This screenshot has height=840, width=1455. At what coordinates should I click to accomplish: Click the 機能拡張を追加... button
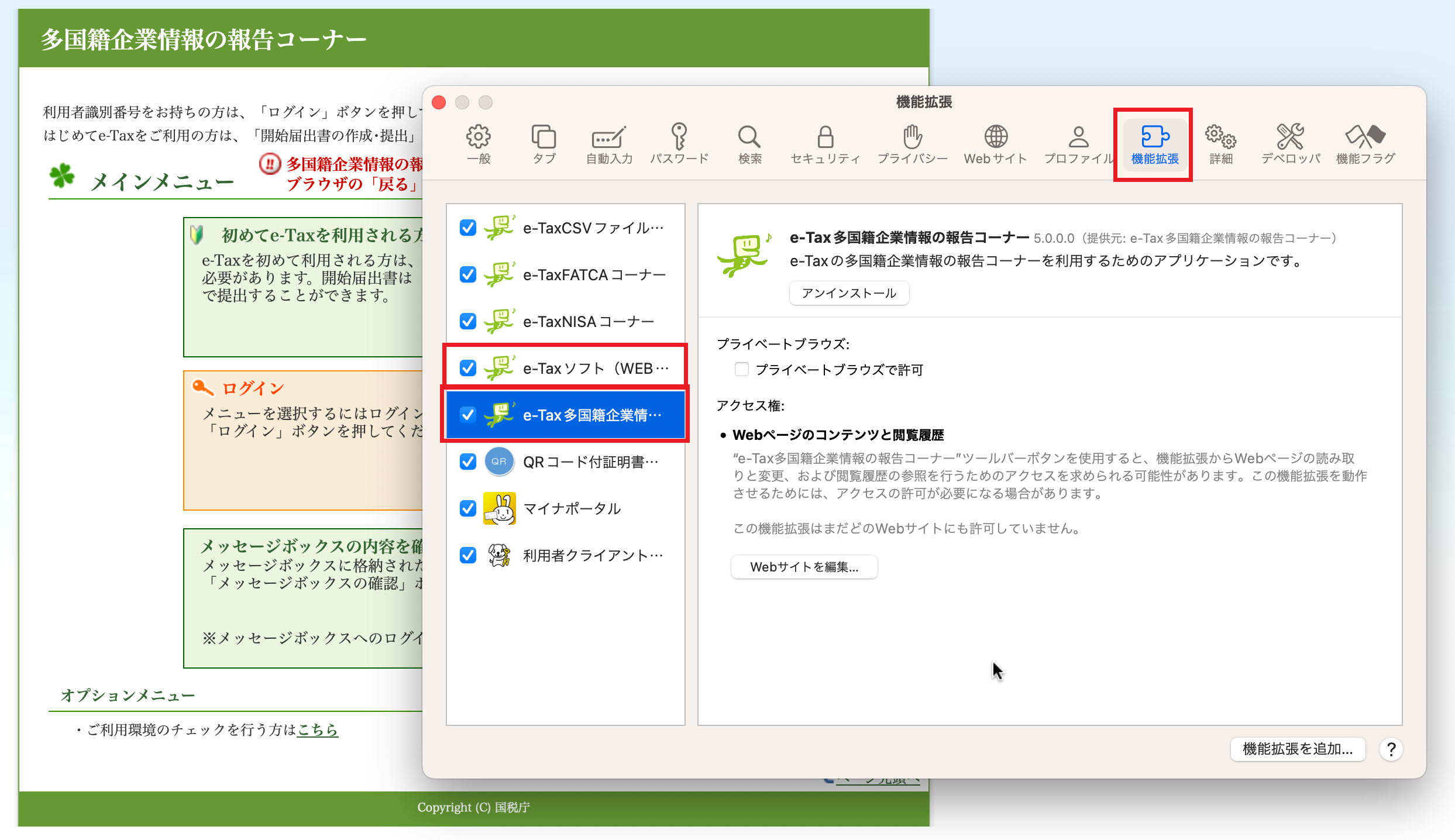1298,749
